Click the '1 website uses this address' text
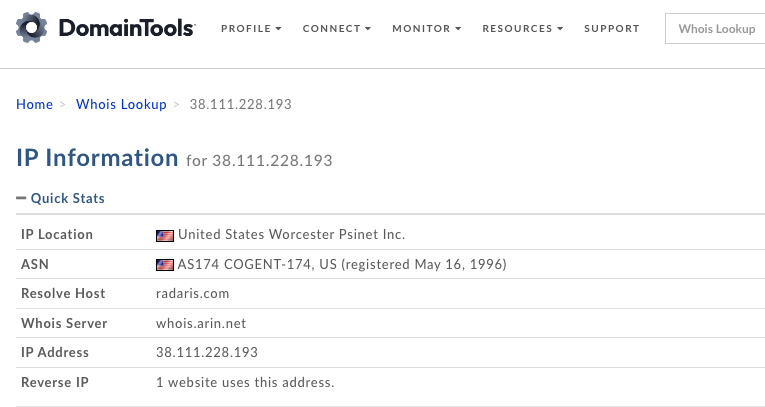This screenshot has height=407, width=765. point(245,382)
